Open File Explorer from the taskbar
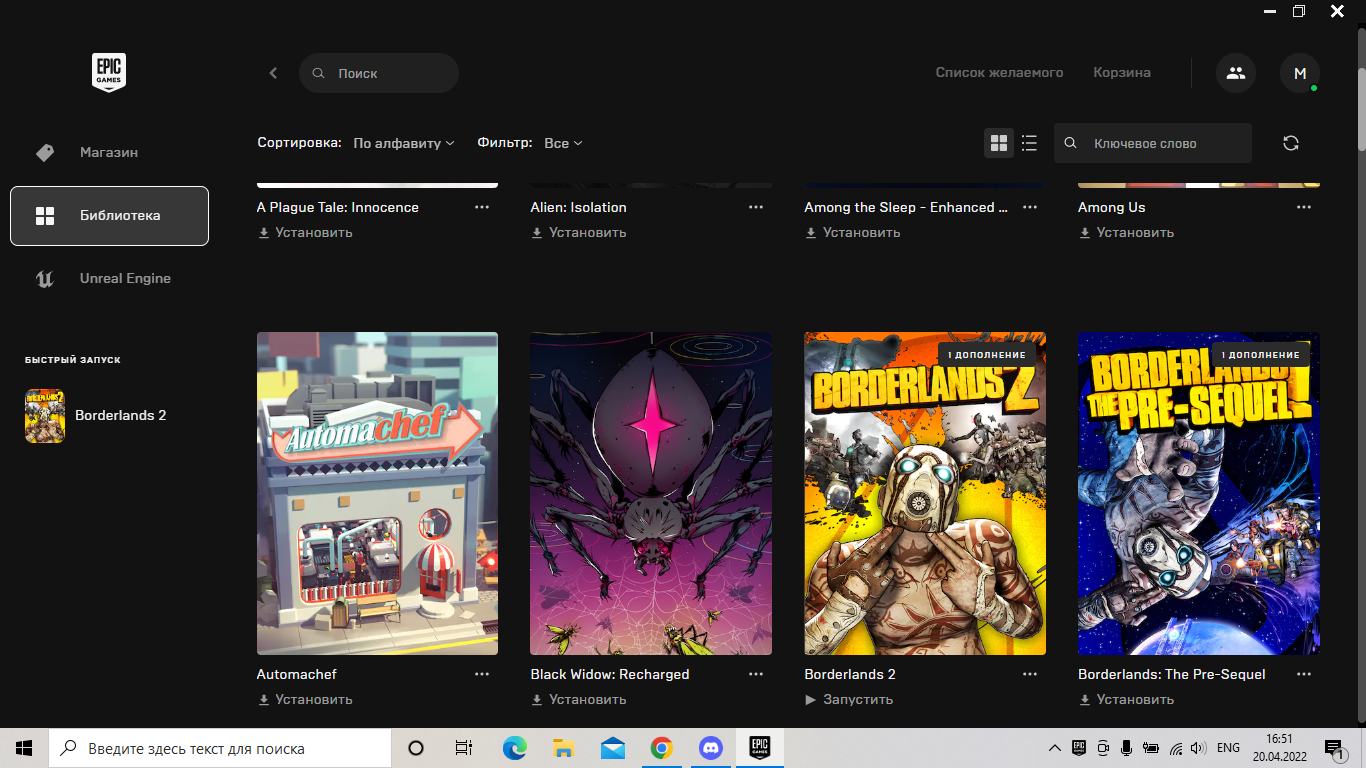Screen dimensions: 1366x768 tap(563, 748)
